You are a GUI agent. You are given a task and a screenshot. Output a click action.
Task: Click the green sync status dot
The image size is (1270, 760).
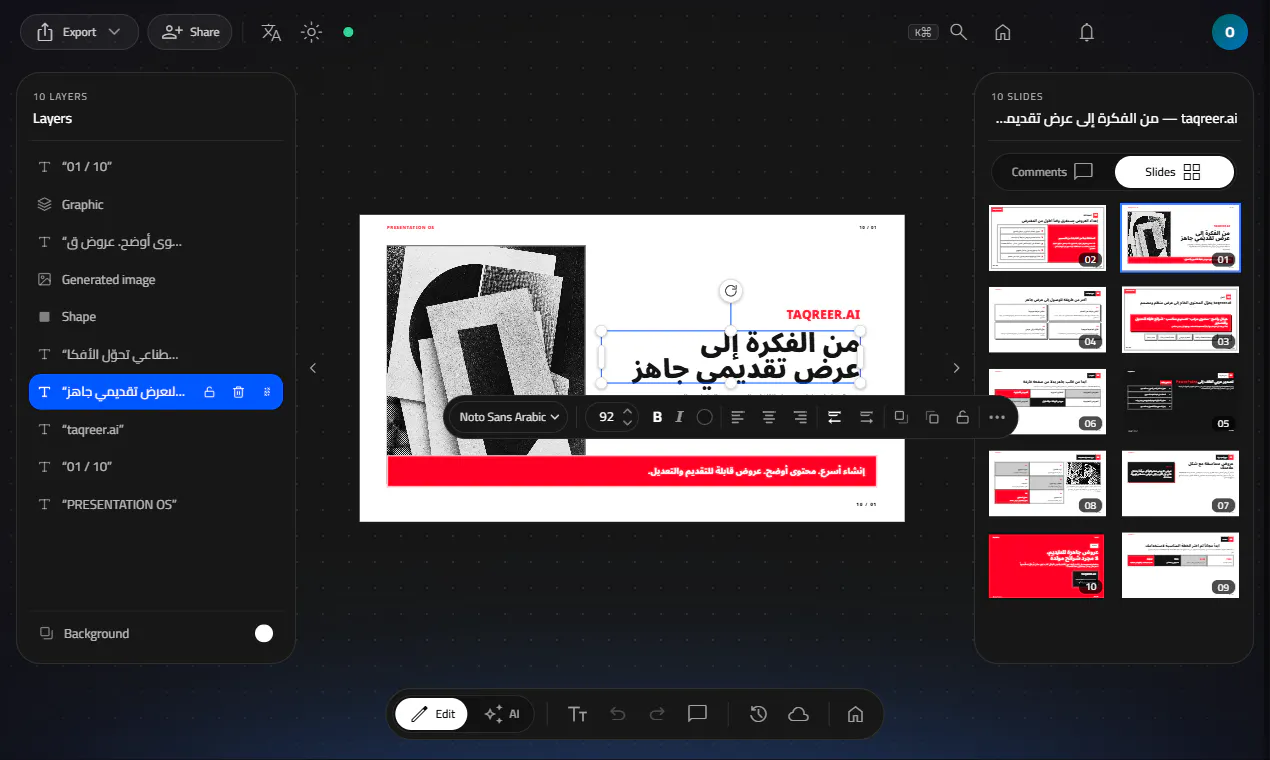[x=348, y=32]
